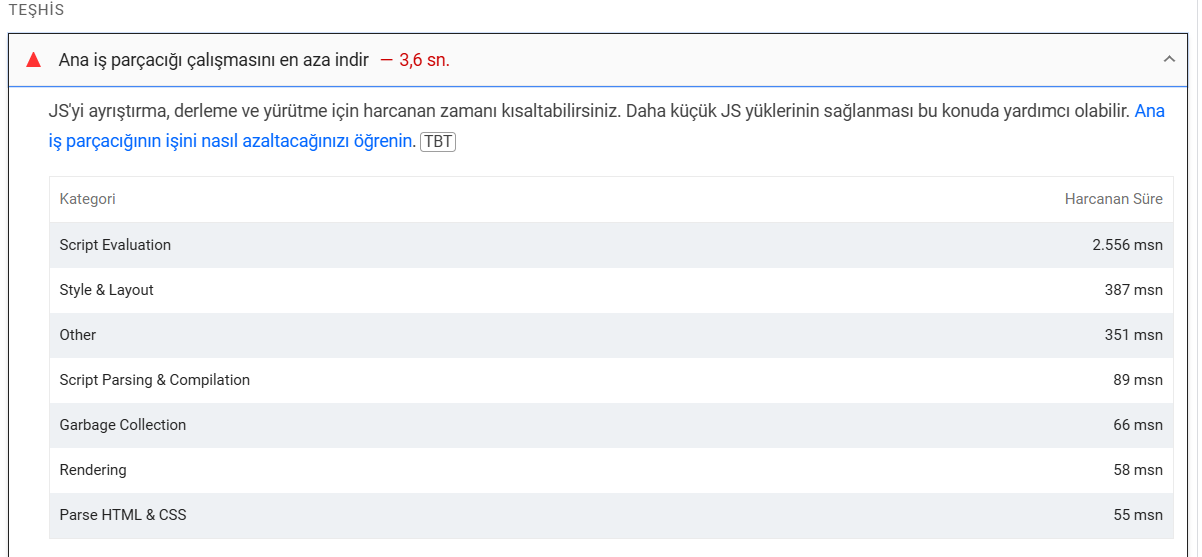Click the red triangle warning icon
This screenshot has width=1202, height=557.
[x=34, y=60]
